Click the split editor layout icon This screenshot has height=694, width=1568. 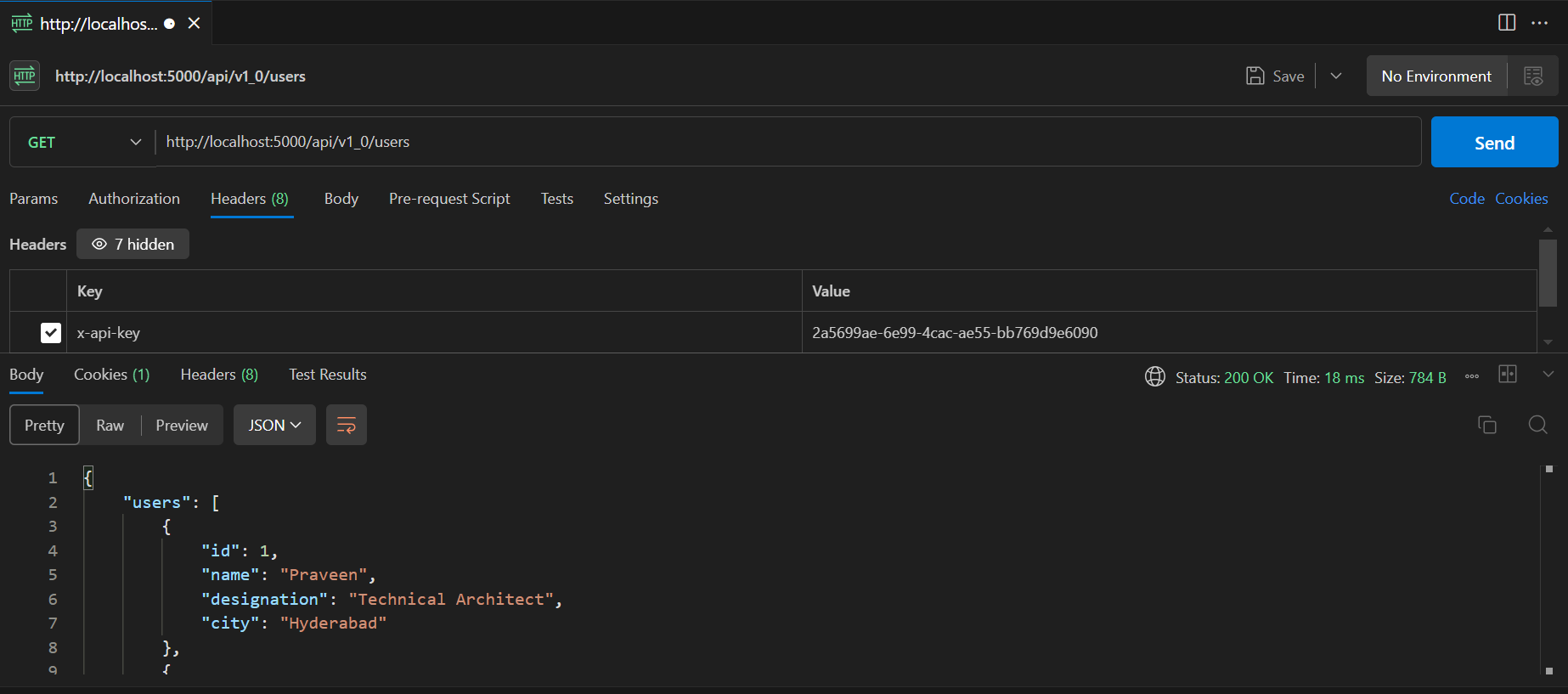tap(1507, 23)
